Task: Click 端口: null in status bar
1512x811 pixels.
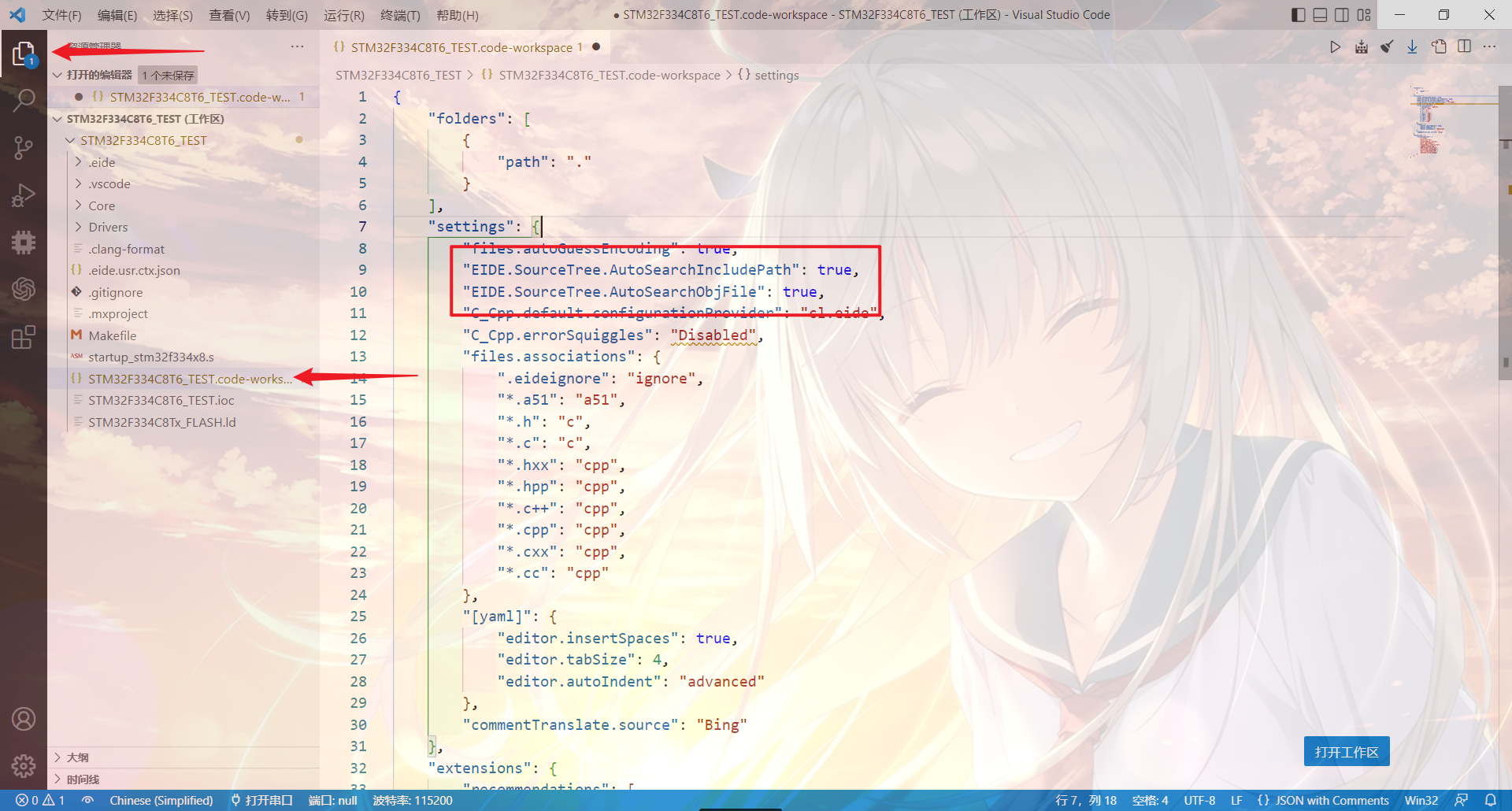Action: pyautogui.click(x=332, y=800)
